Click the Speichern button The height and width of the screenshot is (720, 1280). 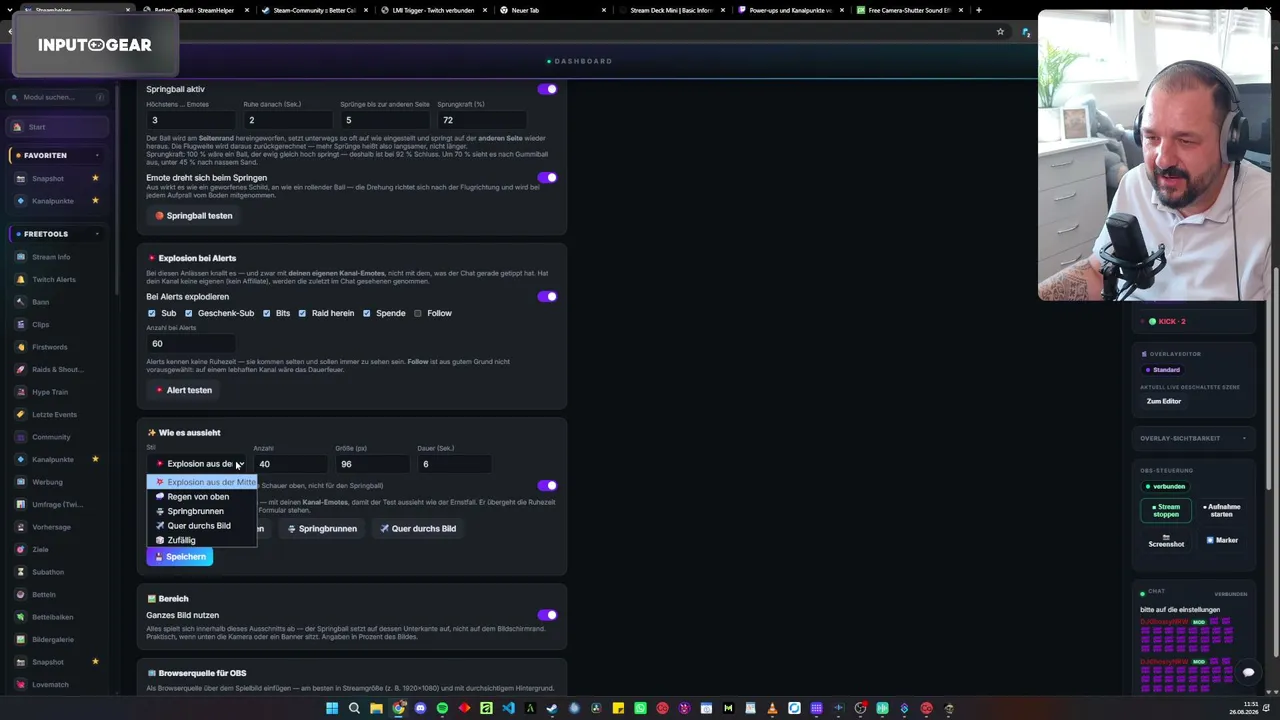(180, 557)
